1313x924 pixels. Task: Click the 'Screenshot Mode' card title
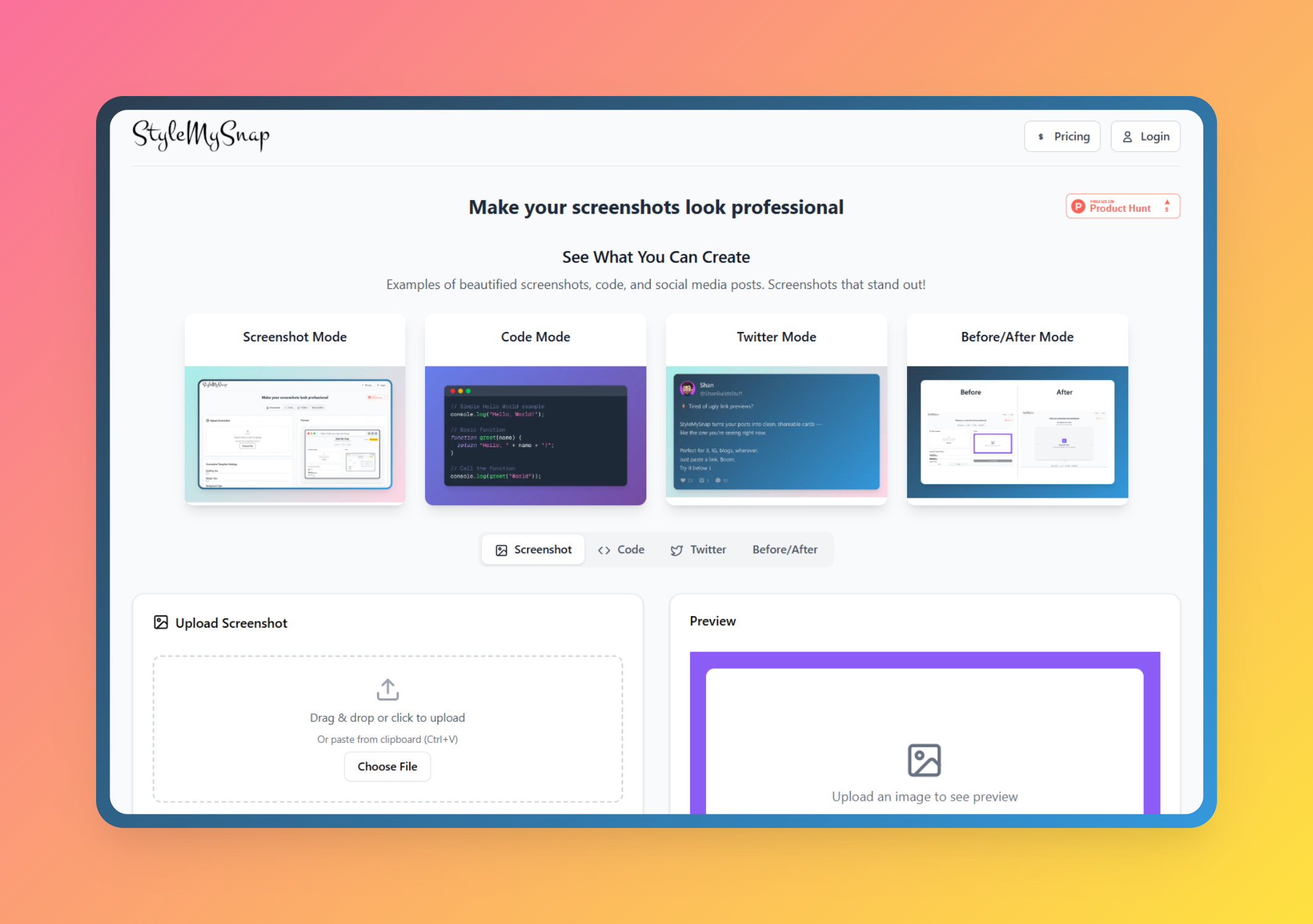(x=295, y=337)
